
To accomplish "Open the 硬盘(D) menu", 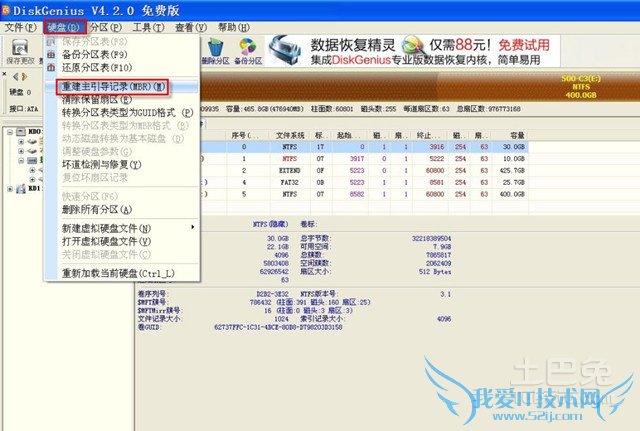I will coord(64,27).
